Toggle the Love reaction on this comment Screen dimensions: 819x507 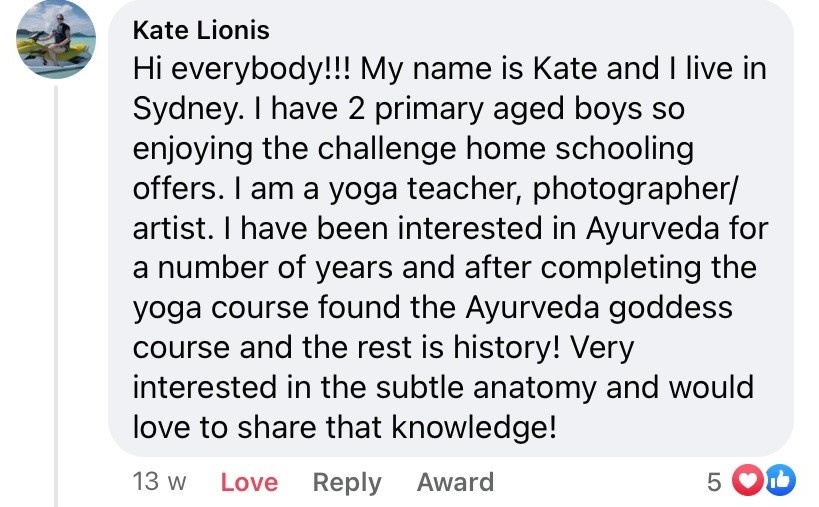pos(249,482)
